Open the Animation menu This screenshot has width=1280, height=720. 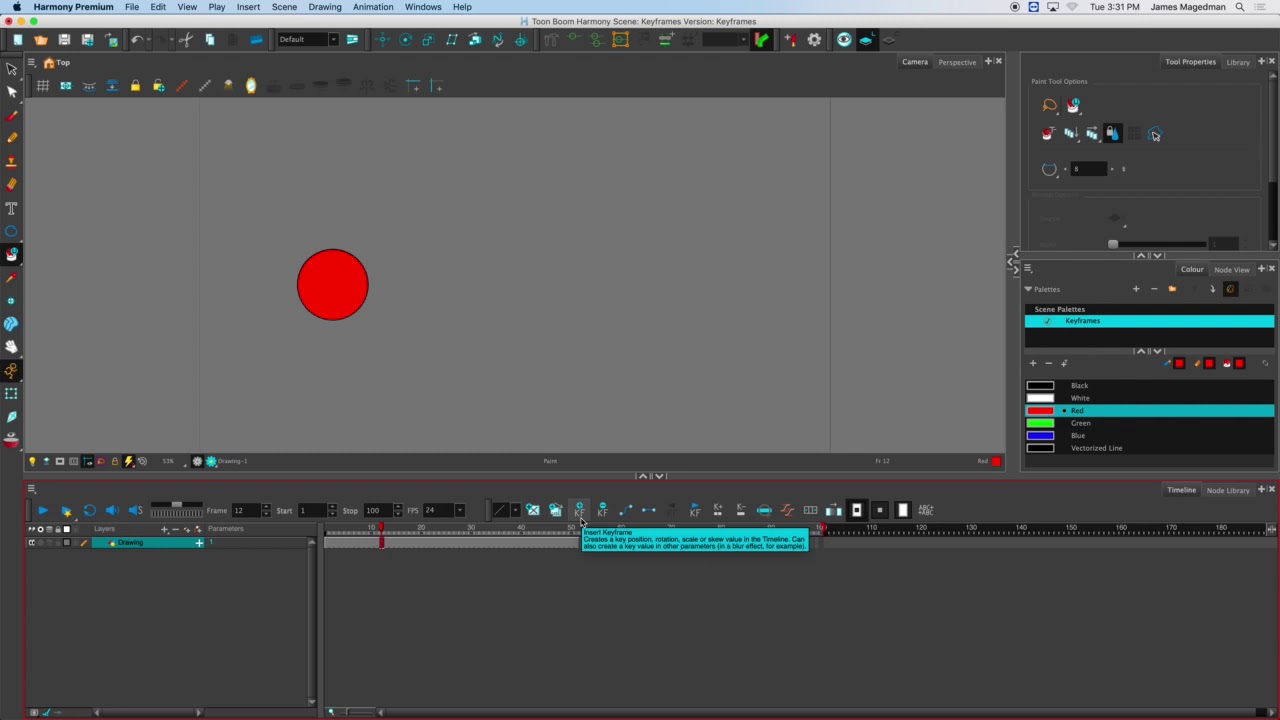click(x=372, y=7)
